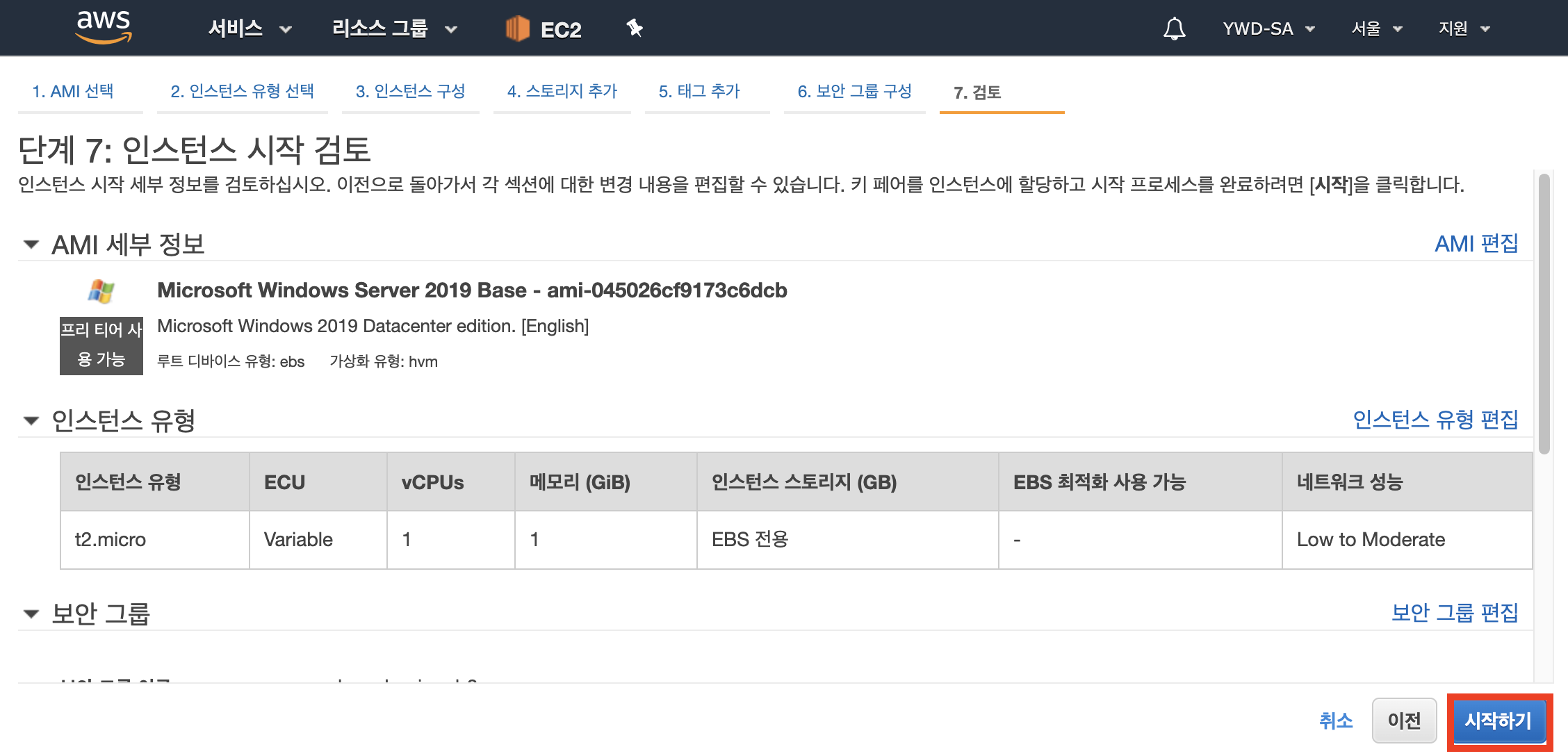Switch to 4. 스토리지 추가 tab
The height and width of the screenshot is (756, 1568).
[562, 91]
